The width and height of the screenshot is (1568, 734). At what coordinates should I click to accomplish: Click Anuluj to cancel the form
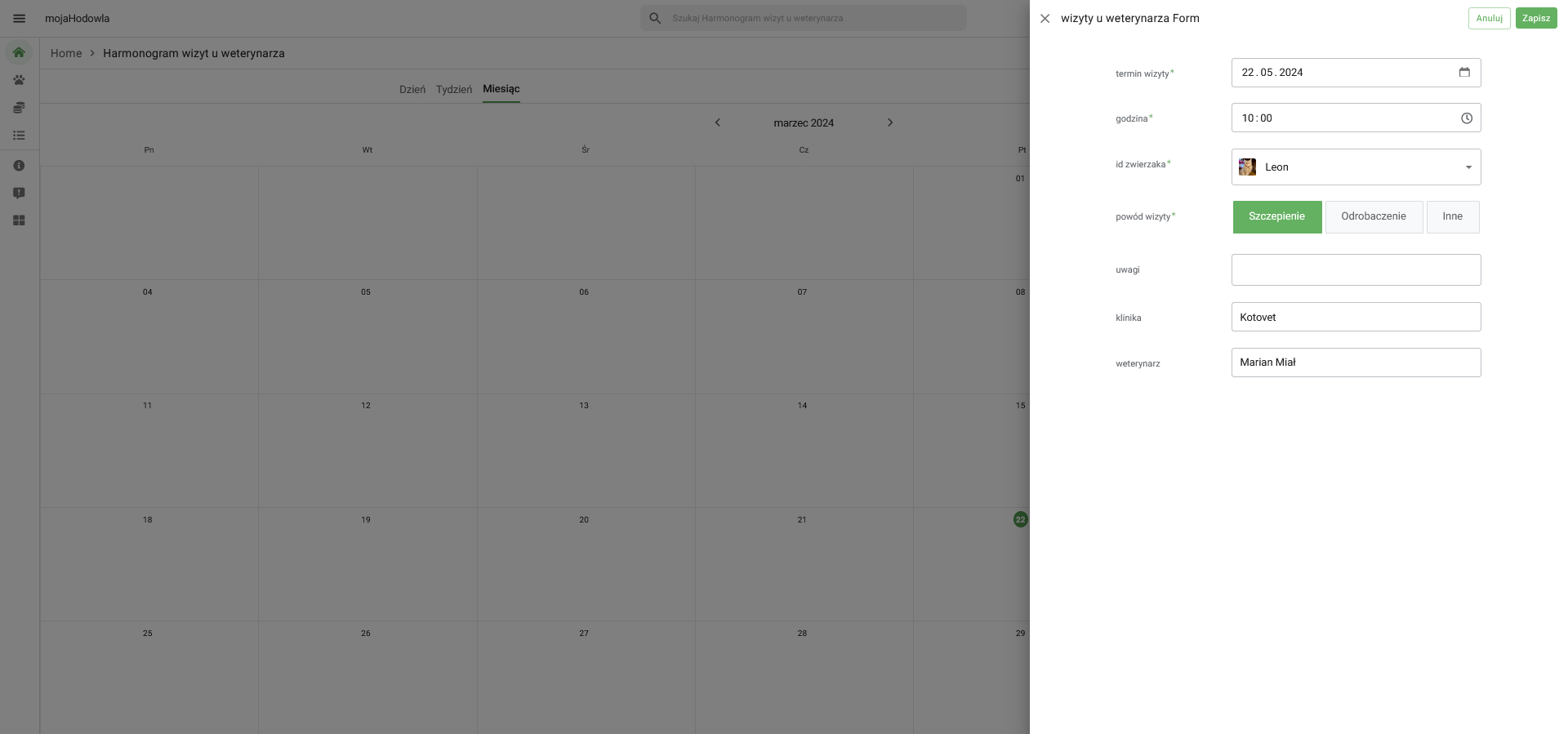(1488, 18)
